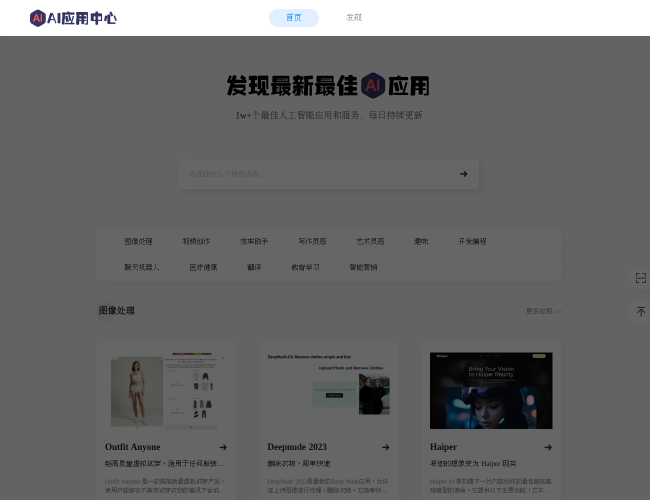The height and width of the screenshot is (500, 650).
Task: Choose the 艺术灵感 category
Action: (370, 241)
